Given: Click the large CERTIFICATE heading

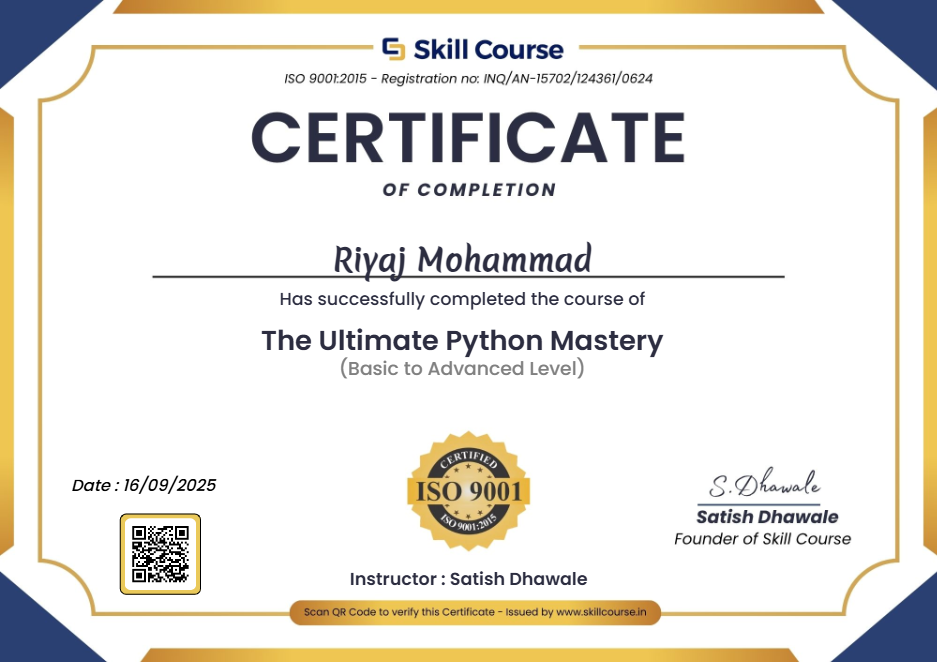Looking at the screenshot, I should point(468,137).
